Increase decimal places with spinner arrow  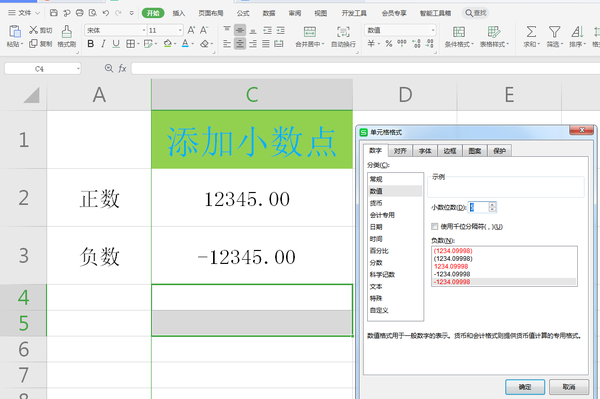click(x=492, y=204)
